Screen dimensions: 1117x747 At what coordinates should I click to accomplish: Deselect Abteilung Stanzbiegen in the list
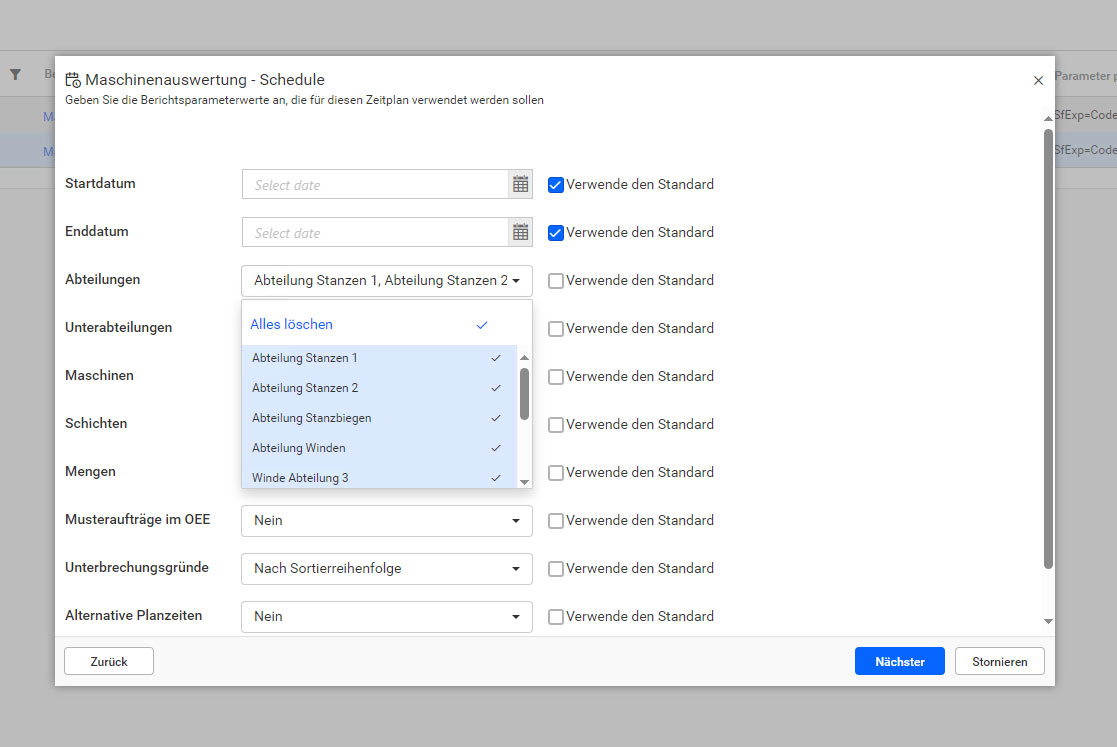pos(378,418)
